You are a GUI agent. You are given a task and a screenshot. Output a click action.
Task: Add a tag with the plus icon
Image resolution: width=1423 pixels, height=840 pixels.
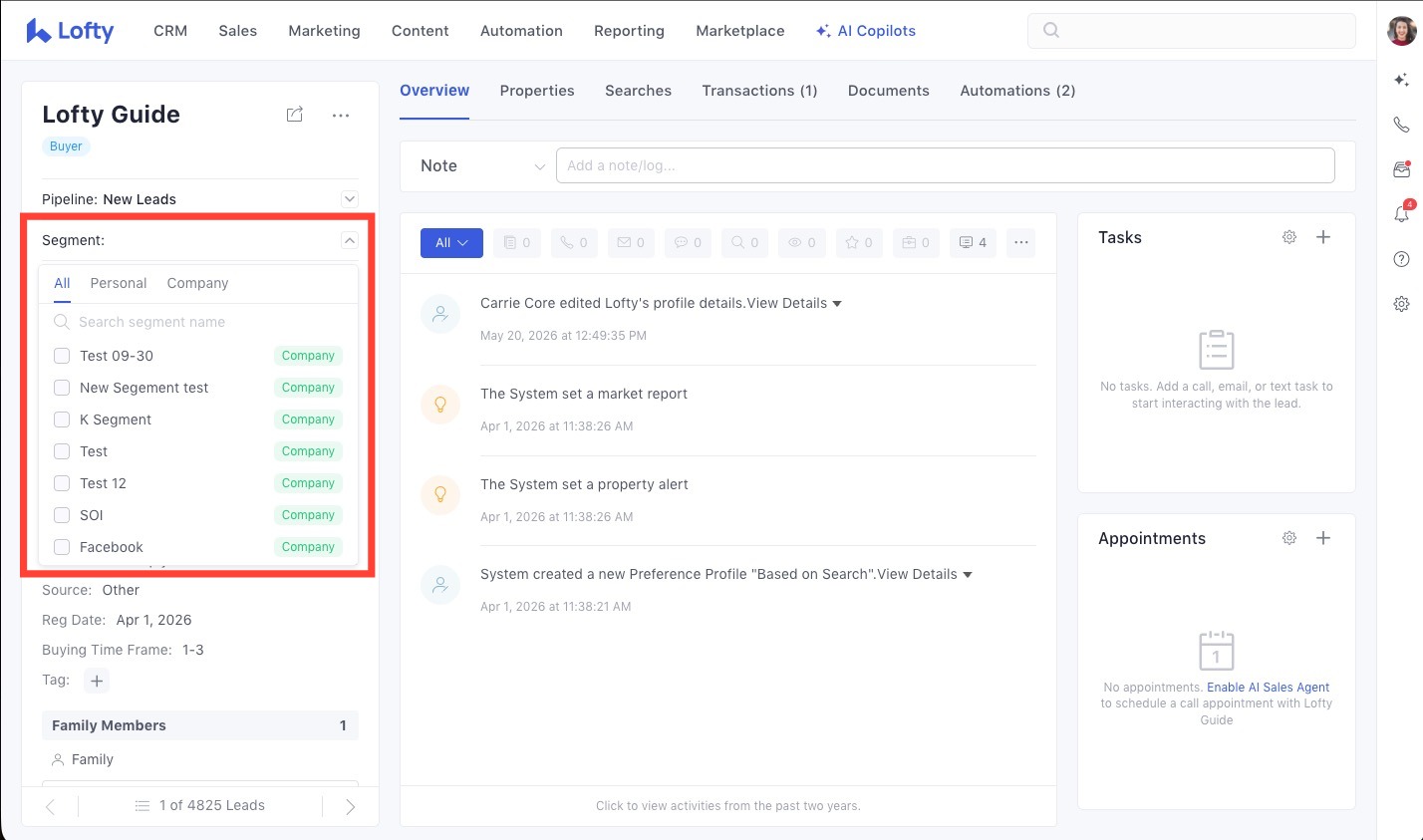[97, 681]
